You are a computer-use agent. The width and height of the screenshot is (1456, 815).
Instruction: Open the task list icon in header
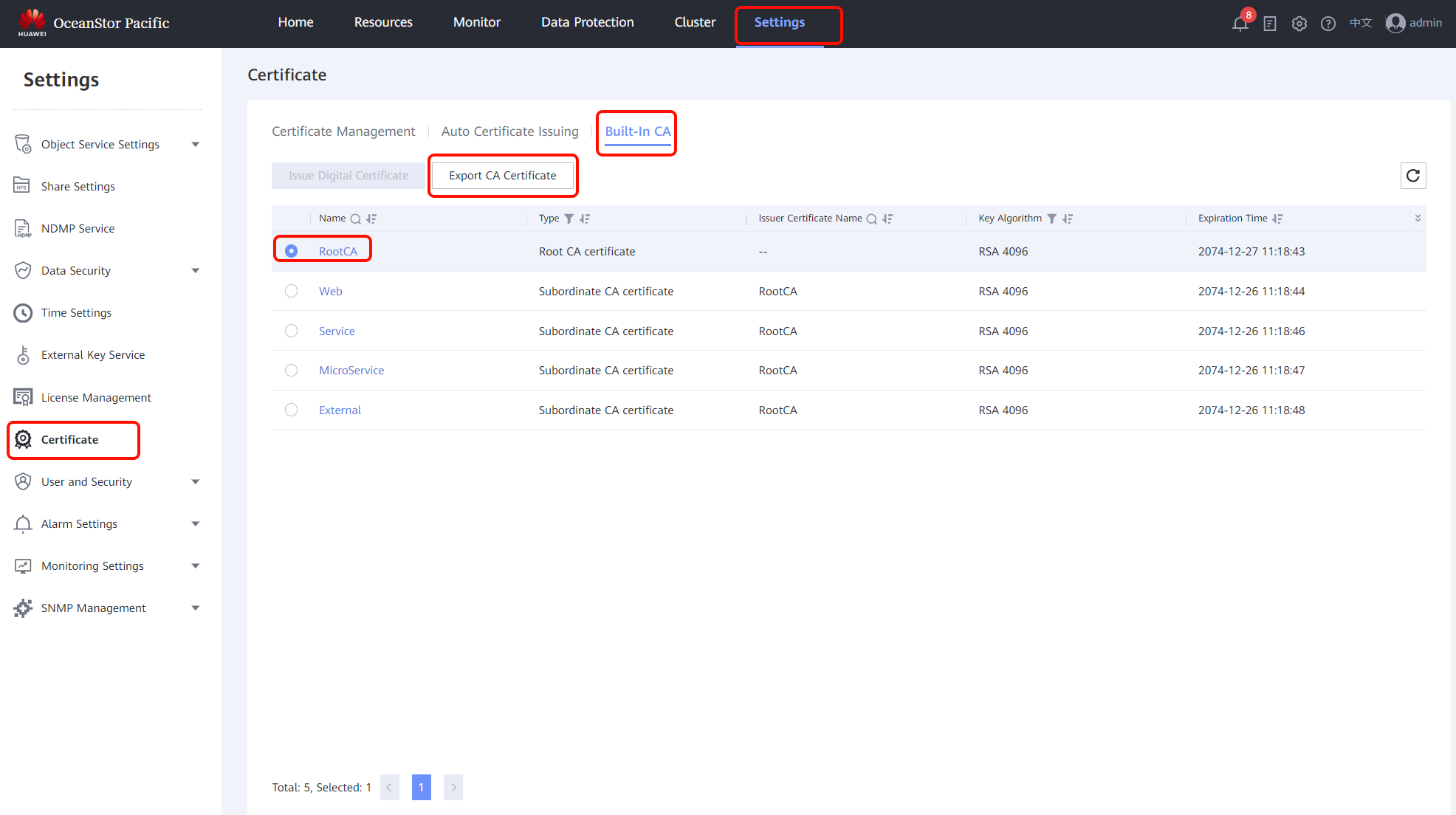[1270, 24]
